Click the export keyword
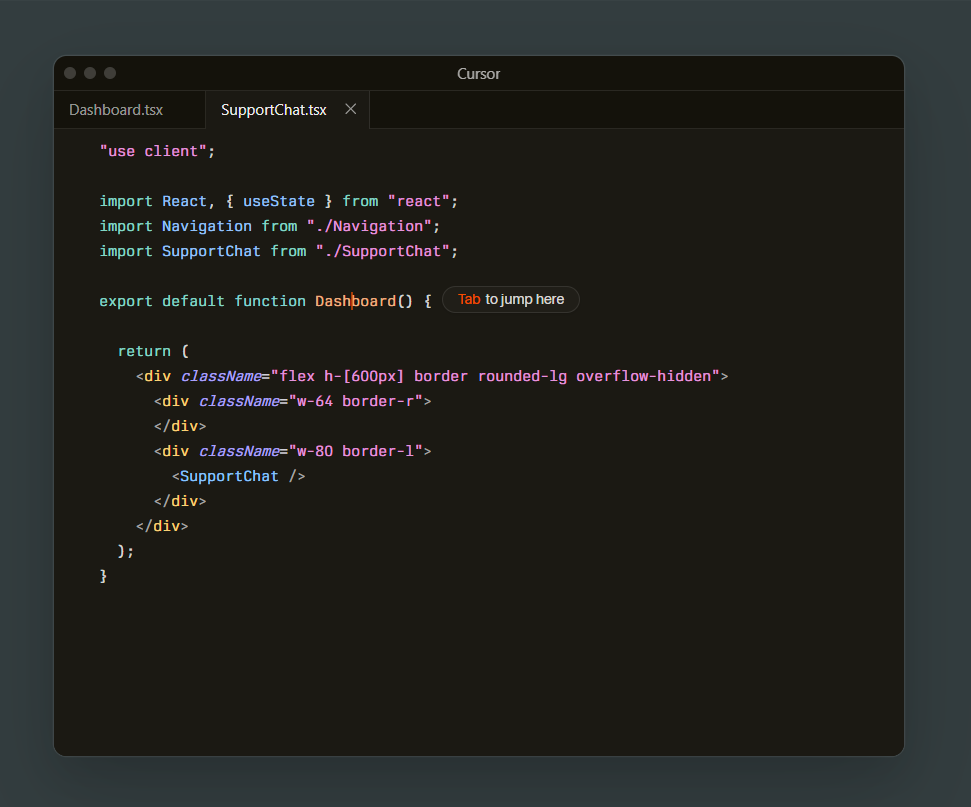Screen dimensions: 971x807 click(126, 301)
